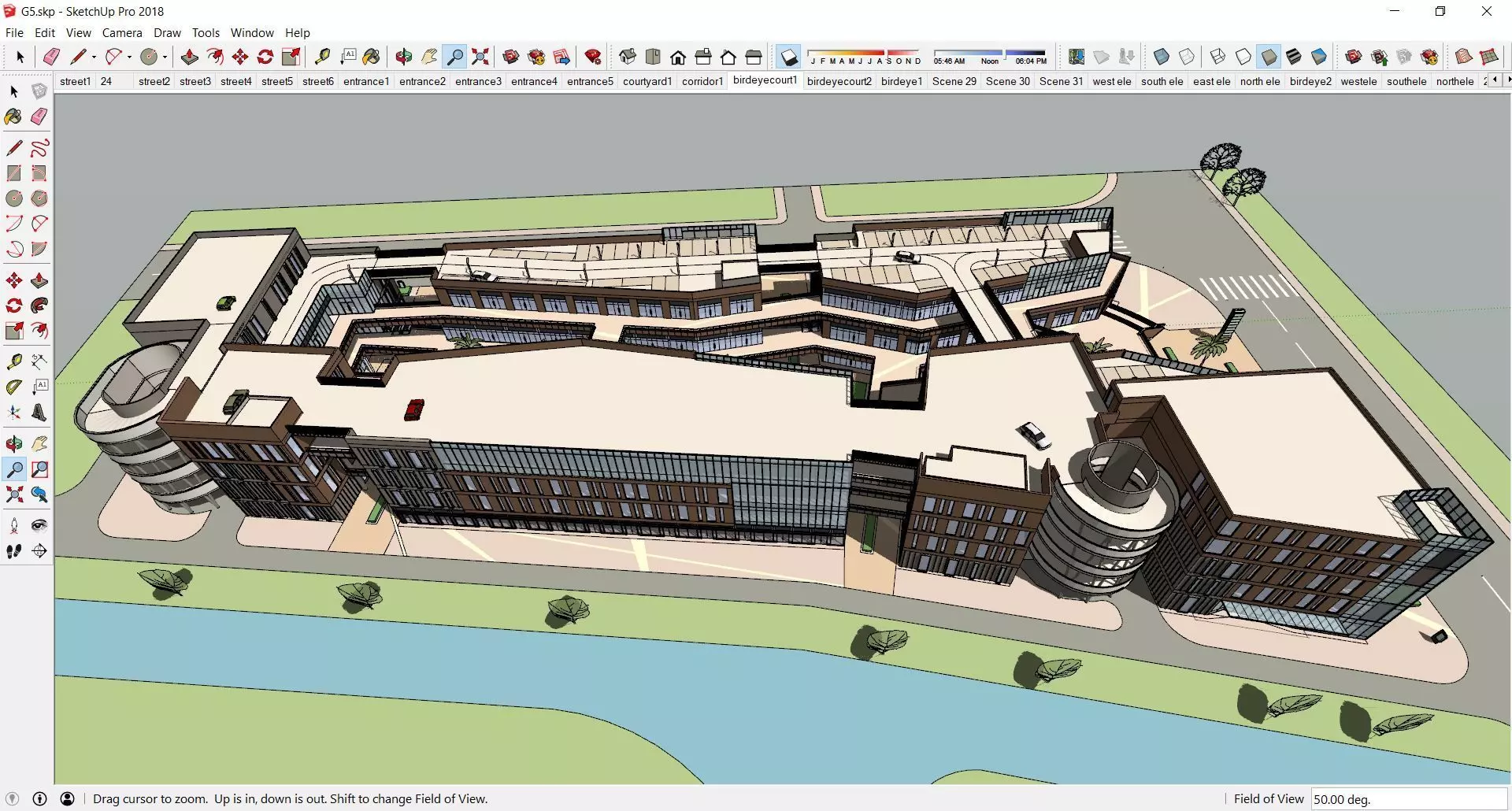Select the Freehand tool in left toolbar
The width and height of the screenshot is (1512, 811).
point(39,148)
